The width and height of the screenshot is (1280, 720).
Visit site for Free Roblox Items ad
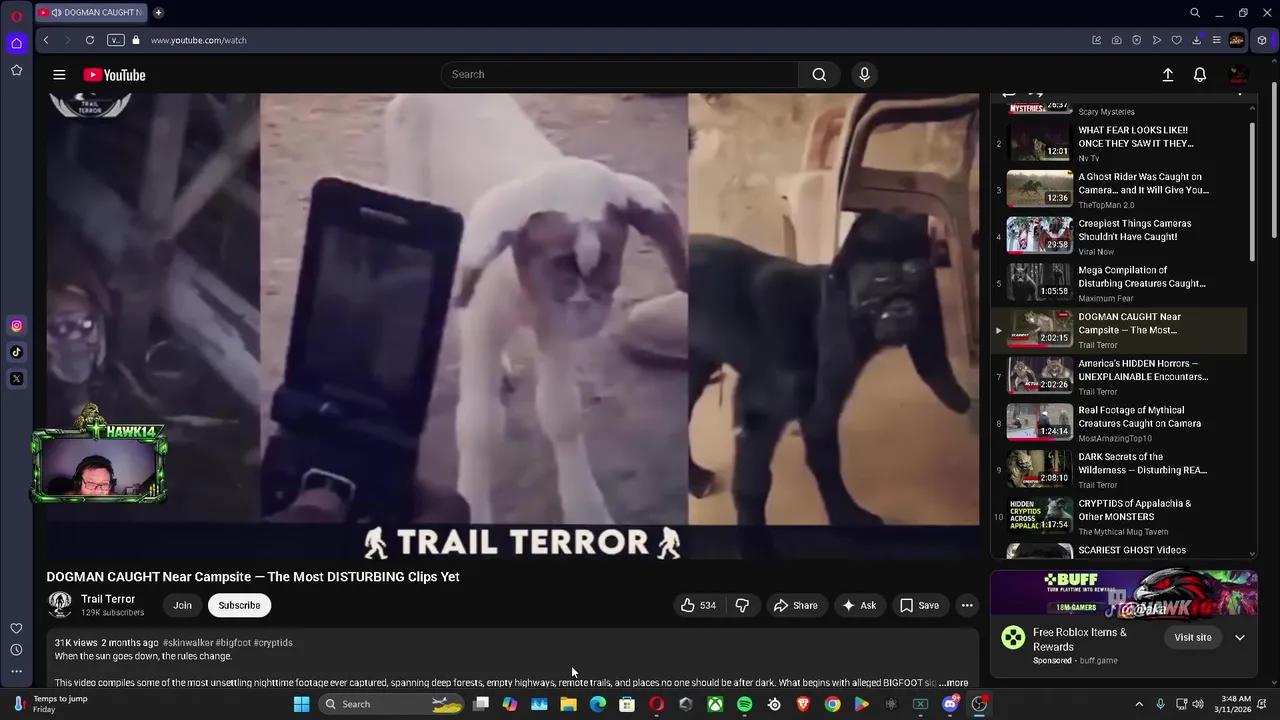[x=1192, y=637]
